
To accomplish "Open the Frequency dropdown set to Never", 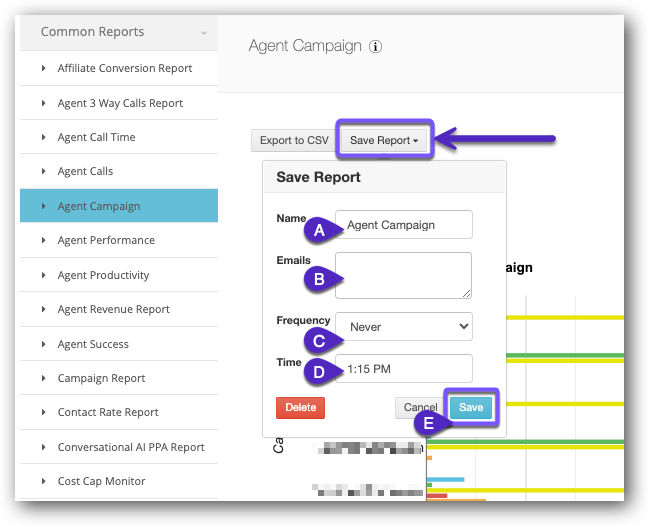I will click(x=404, y=327).
